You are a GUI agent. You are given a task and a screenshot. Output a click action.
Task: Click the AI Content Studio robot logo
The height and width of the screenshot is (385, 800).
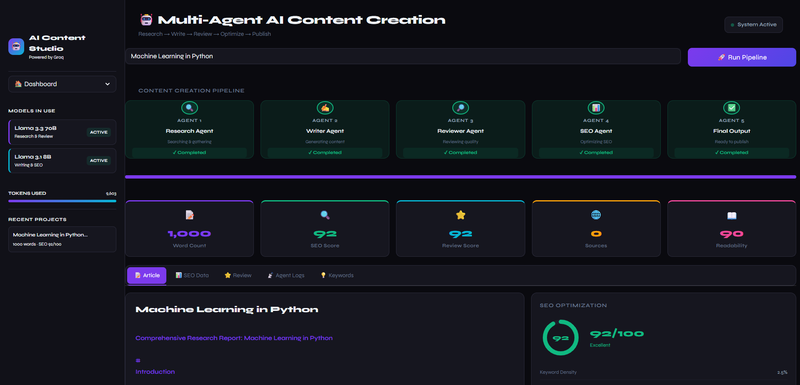point(16,46)
